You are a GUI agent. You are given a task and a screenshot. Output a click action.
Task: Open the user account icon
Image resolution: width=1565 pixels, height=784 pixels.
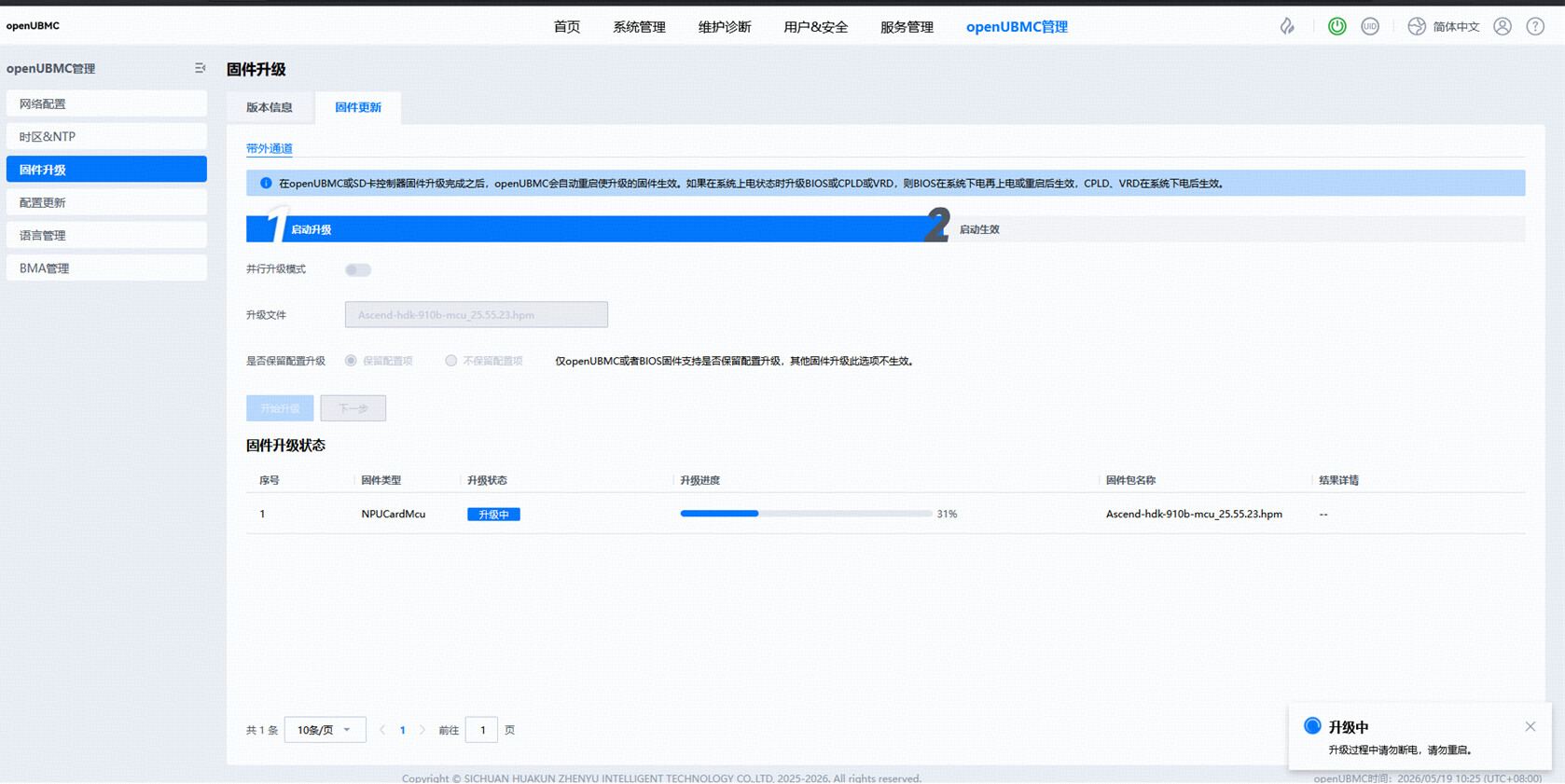[1503, 26]
